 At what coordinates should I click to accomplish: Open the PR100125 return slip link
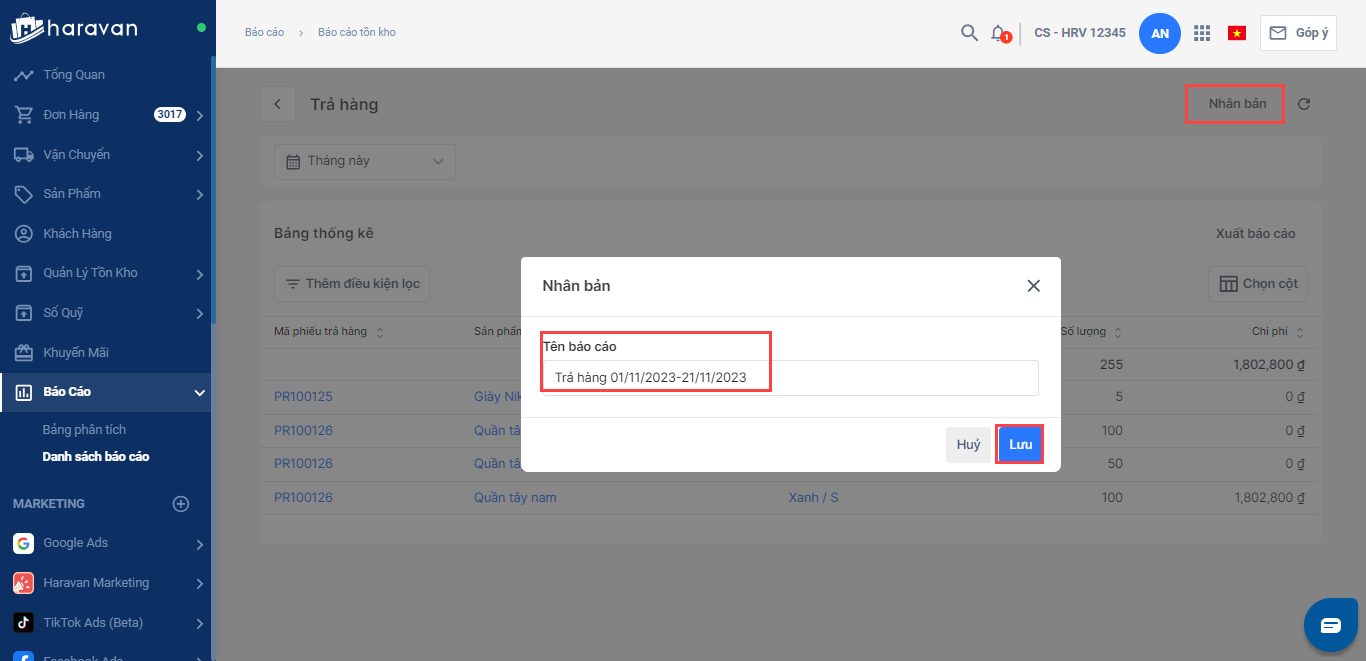[x=303, y=397]
